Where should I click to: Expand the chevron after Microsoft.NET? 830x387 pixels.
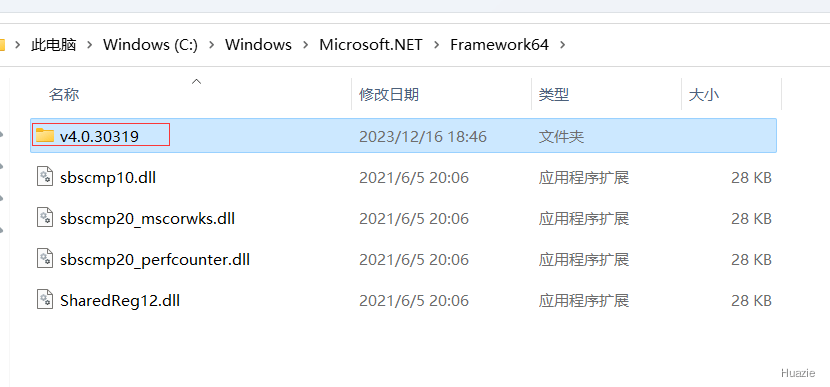437,45
